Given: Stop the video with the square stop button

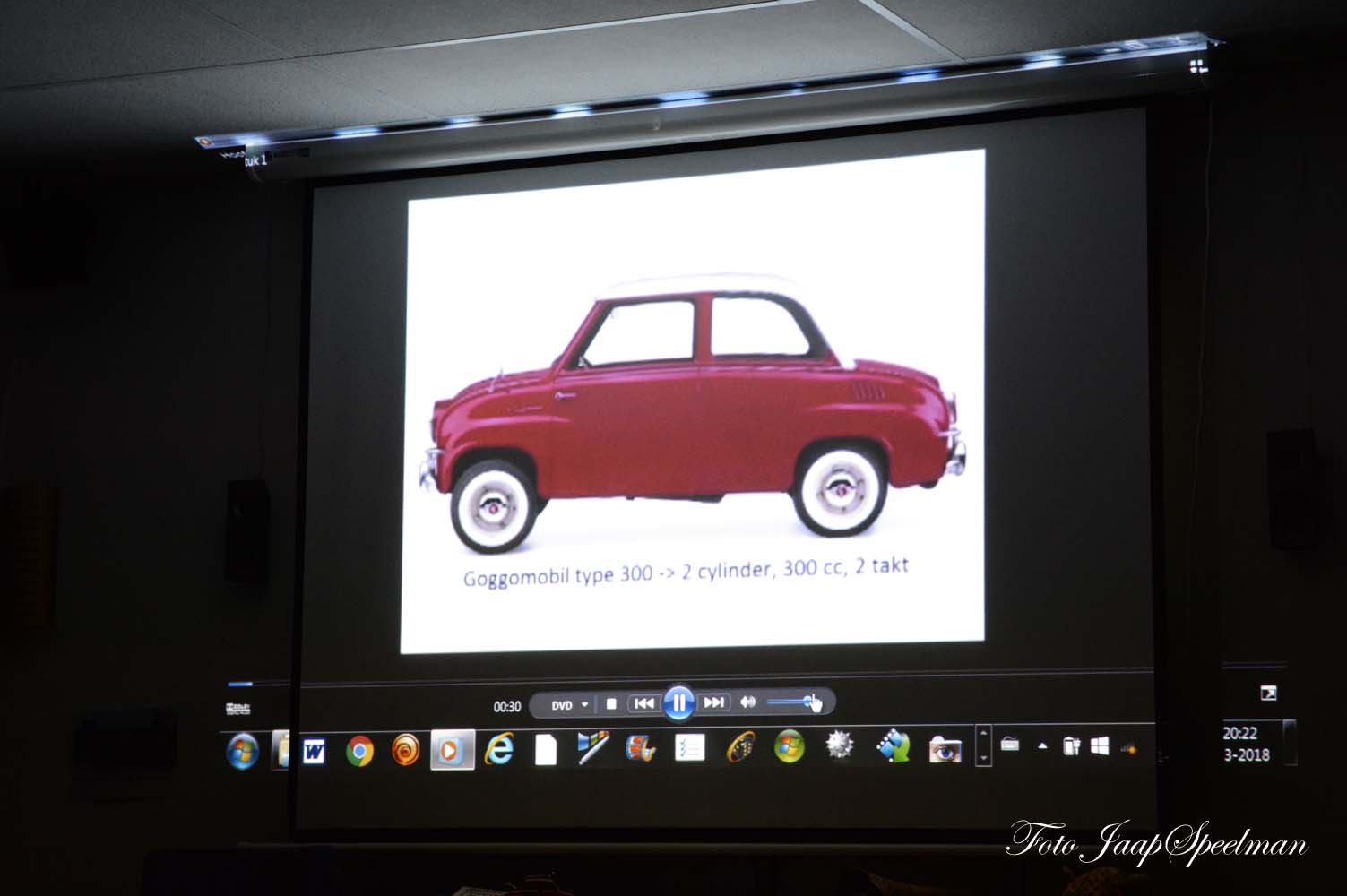Looking at the screenshot, I should pos(611,704).
